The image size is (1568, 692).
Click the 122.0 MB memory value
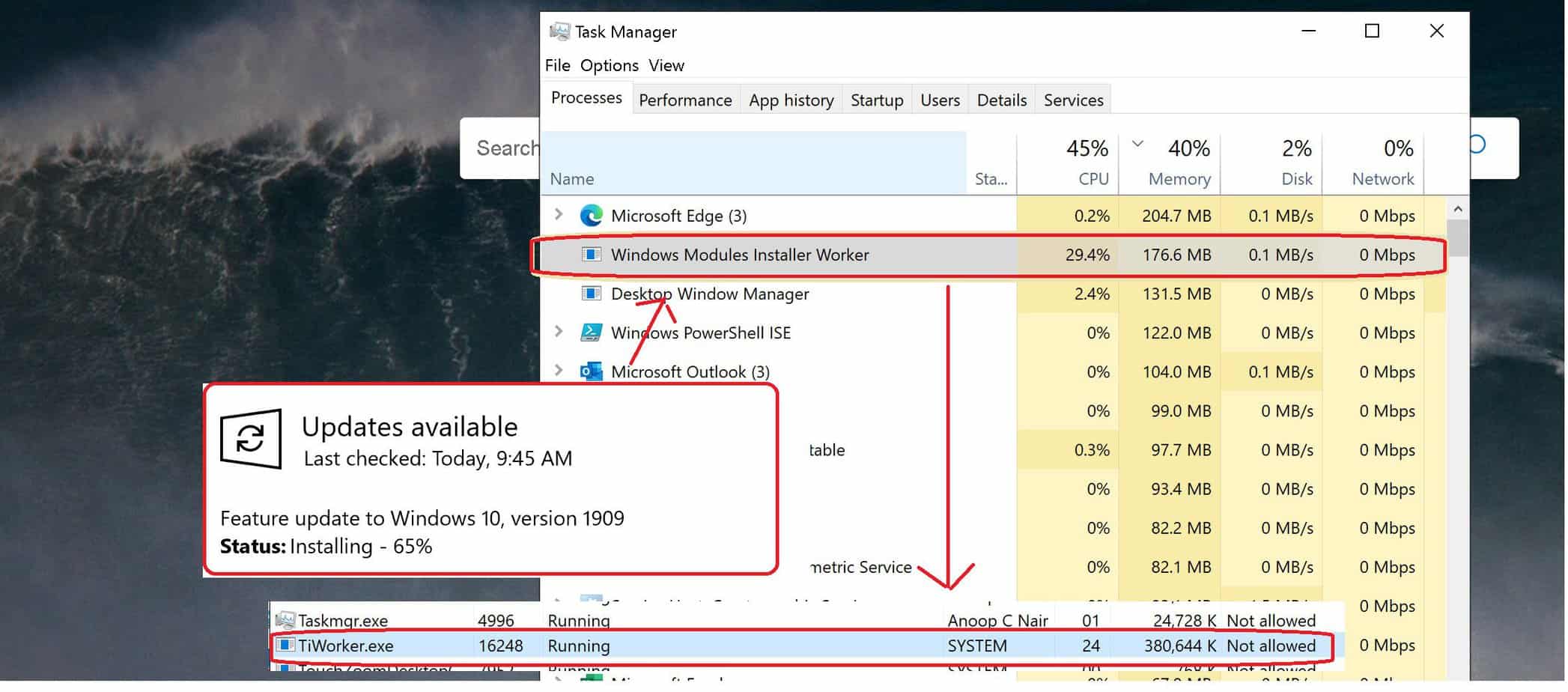click(x=1176, y=333)
